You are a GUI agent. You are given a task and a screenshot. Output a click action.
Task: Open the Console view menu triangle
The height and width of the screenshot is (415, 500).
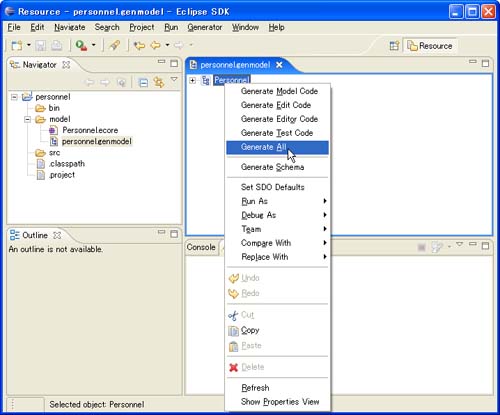460,244
